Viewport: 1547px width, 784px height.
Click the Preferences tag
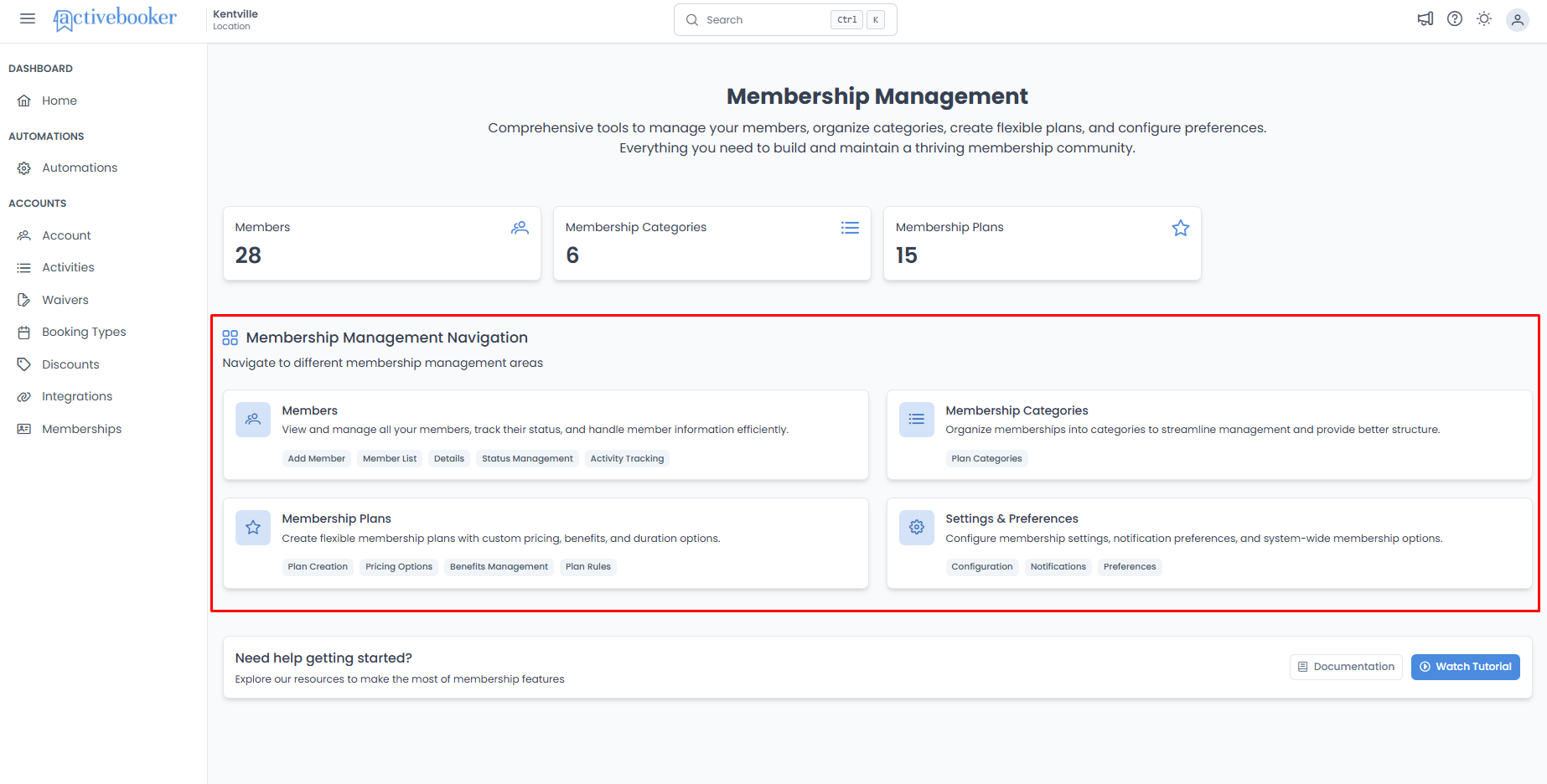point(1130,567)
